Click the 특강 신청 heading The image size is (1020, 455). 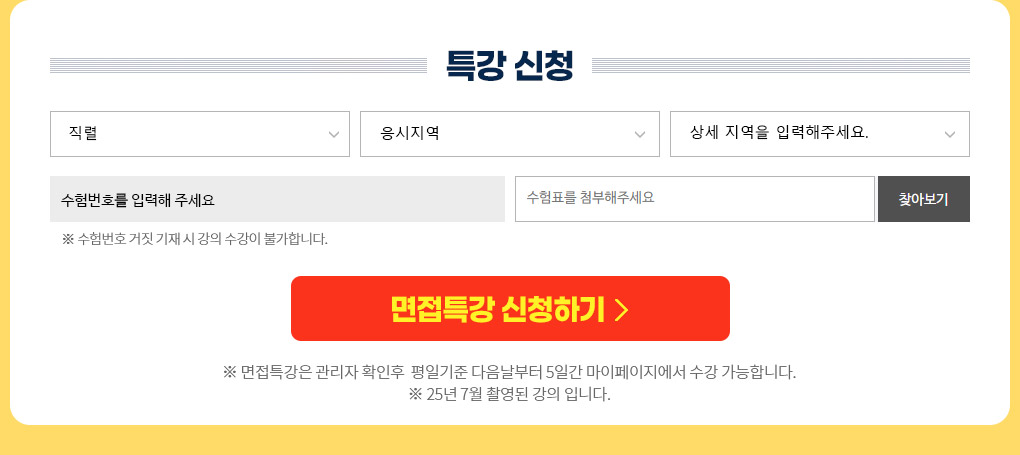point(509,66)
